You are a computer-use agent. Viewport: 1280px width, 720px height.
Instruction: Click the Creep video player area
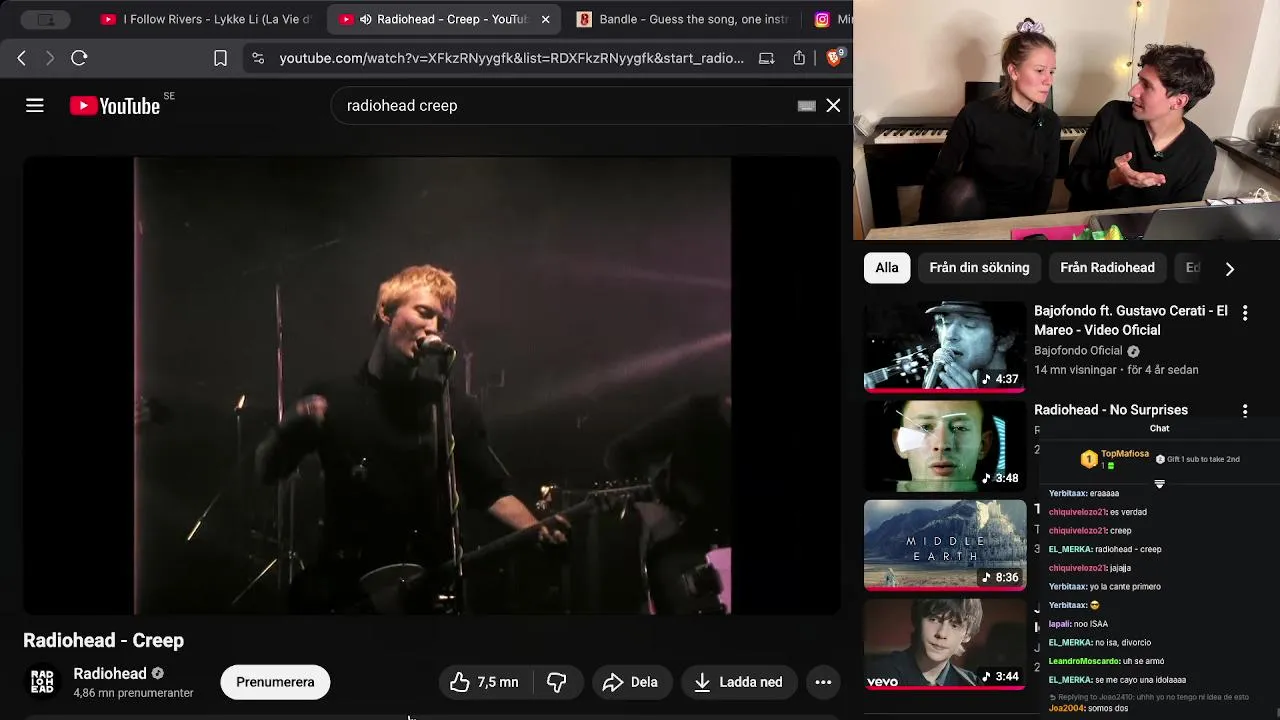pyautogui.click(x=432, y=385)
